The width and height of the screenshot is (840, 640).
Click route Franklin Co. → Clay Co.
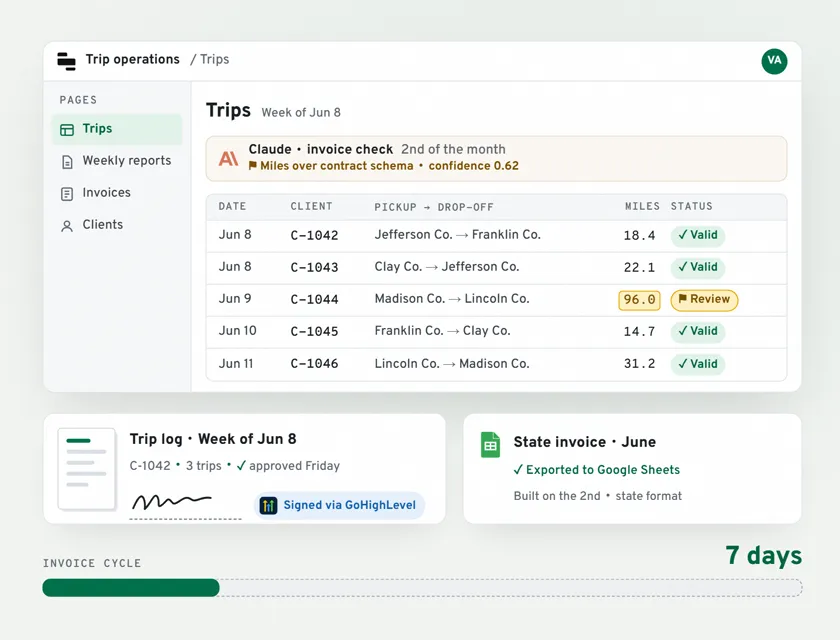coord(442,331)
